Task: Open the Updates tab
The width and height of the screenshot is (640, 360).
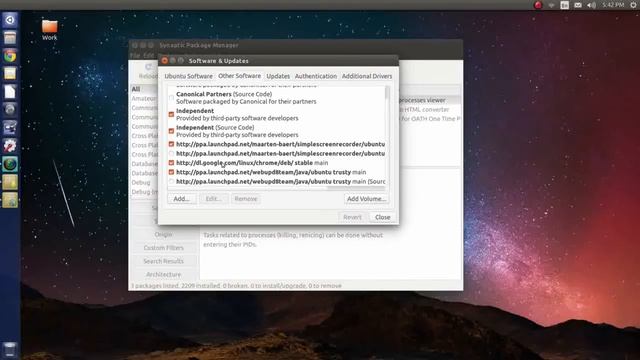Action: pyautogui.click(x=278, y=76)
